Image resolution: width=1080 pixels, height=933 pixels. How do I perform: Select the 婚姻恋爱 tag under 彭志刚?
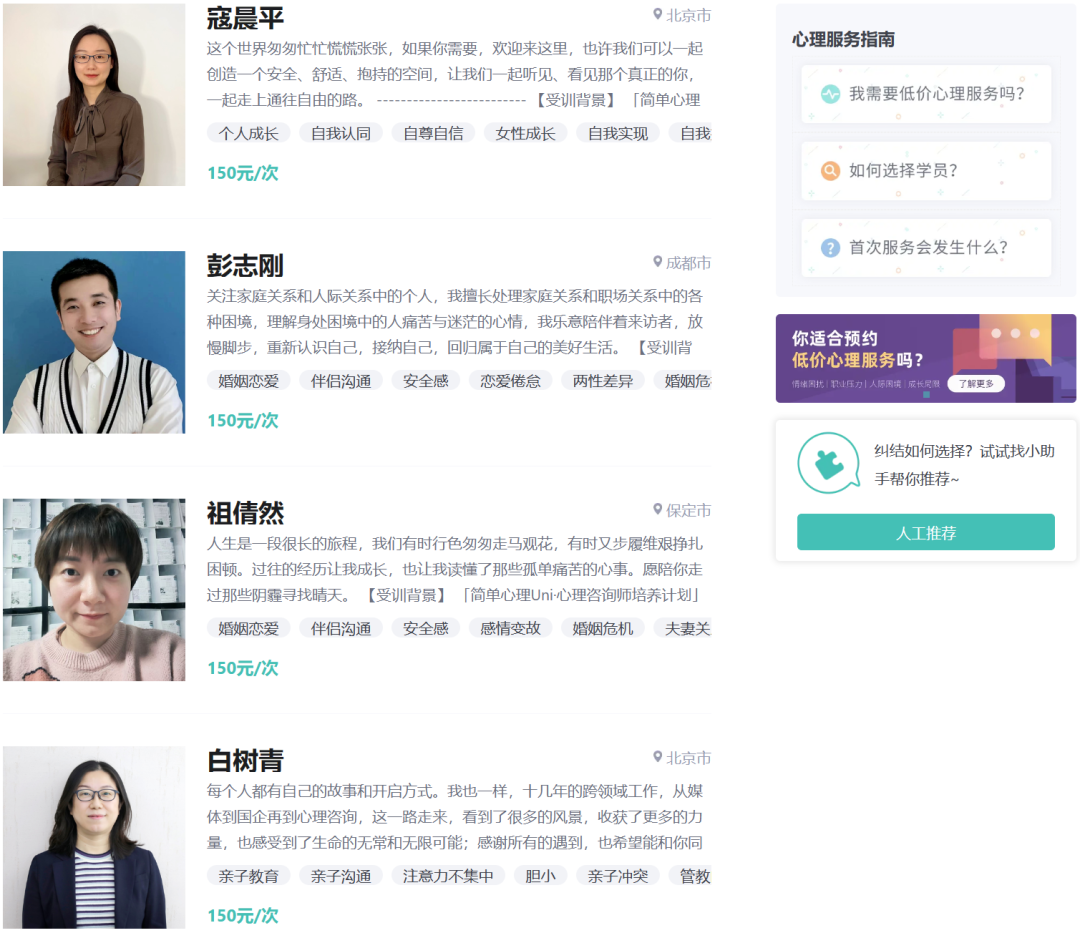tap(248, 380)
